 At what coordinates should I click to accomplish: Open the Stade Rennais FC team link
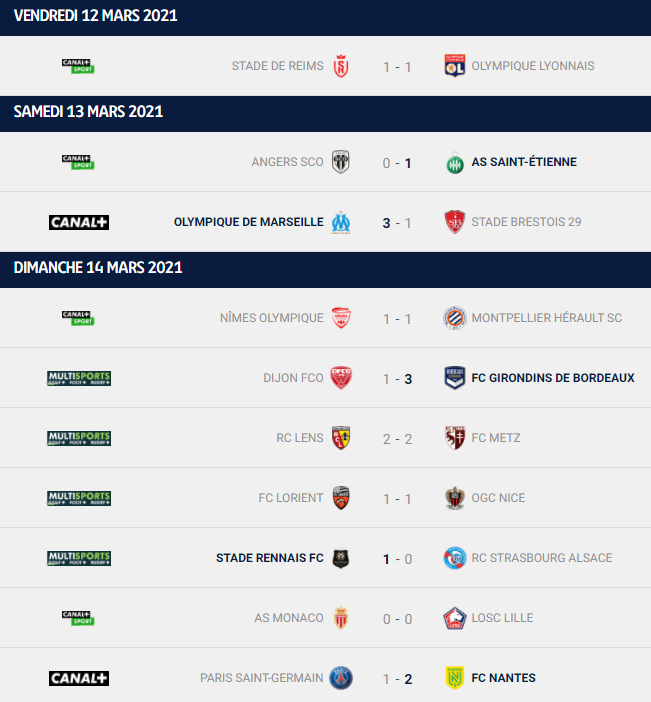[269, 558]
